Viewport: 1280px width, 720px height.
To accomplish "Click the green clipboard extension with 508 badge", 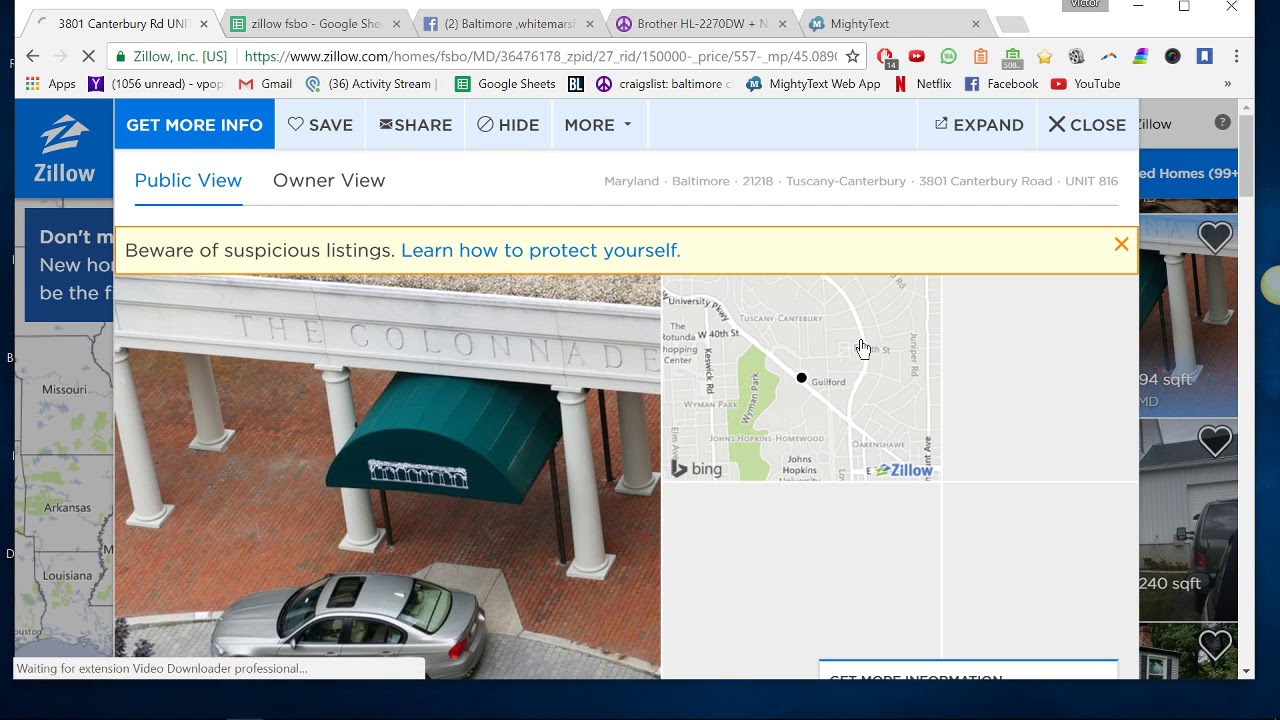I will click(1012, 58).
